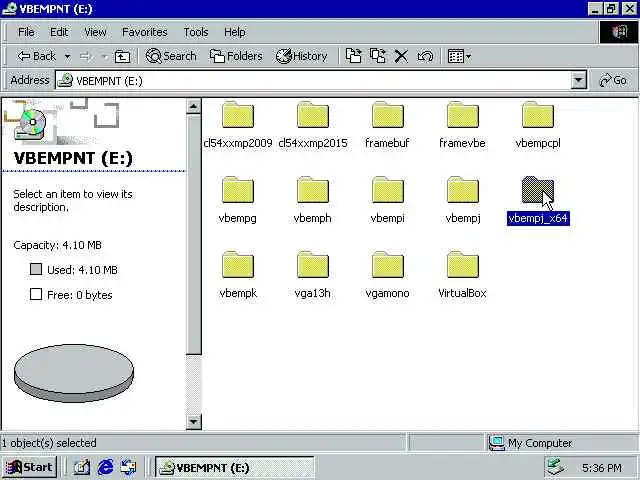Open the Help menu
Viewport: 640px width, 480px height.
(x=235, y=32)
